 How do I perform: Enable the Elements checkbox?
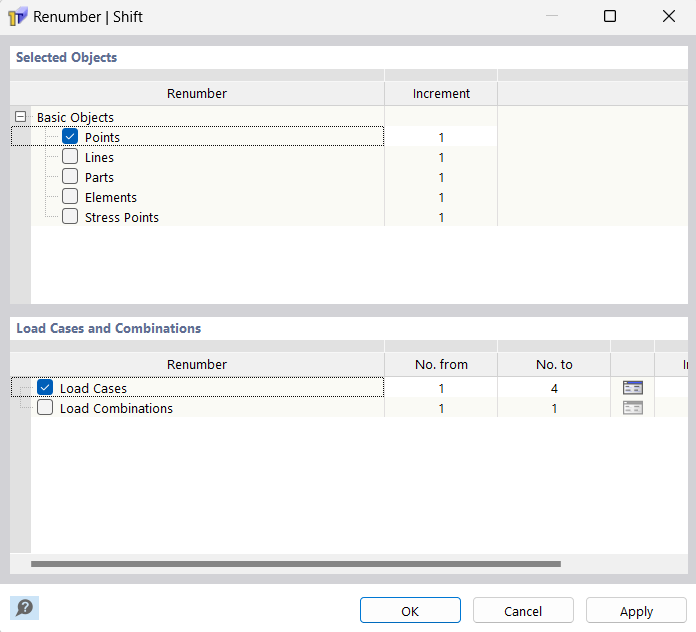(x=70, y=197)
